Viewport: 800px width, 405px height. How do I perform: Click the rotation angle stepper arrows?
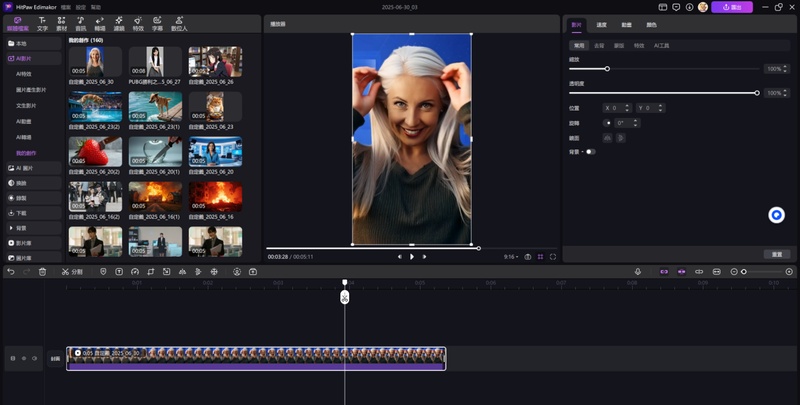[636, 123]
